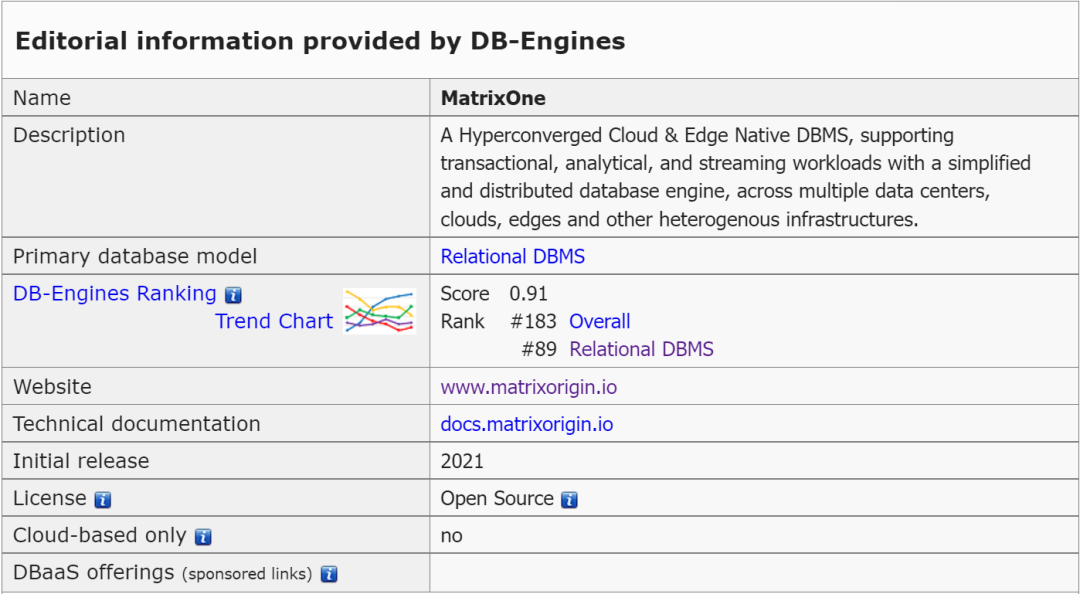Click the info icon after Open Source

coord(569,500)
